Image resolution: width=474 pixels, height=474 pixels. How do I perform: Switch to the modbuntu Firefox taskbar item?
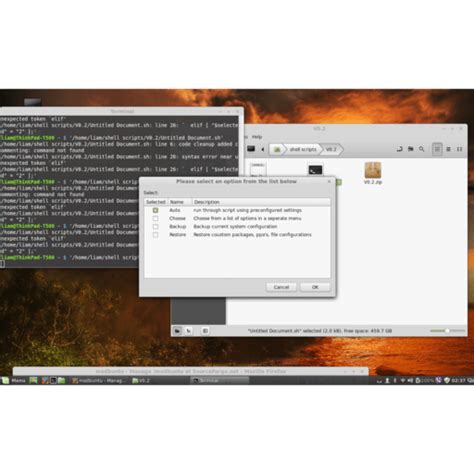pyautogui.click(x=99, y=380)
